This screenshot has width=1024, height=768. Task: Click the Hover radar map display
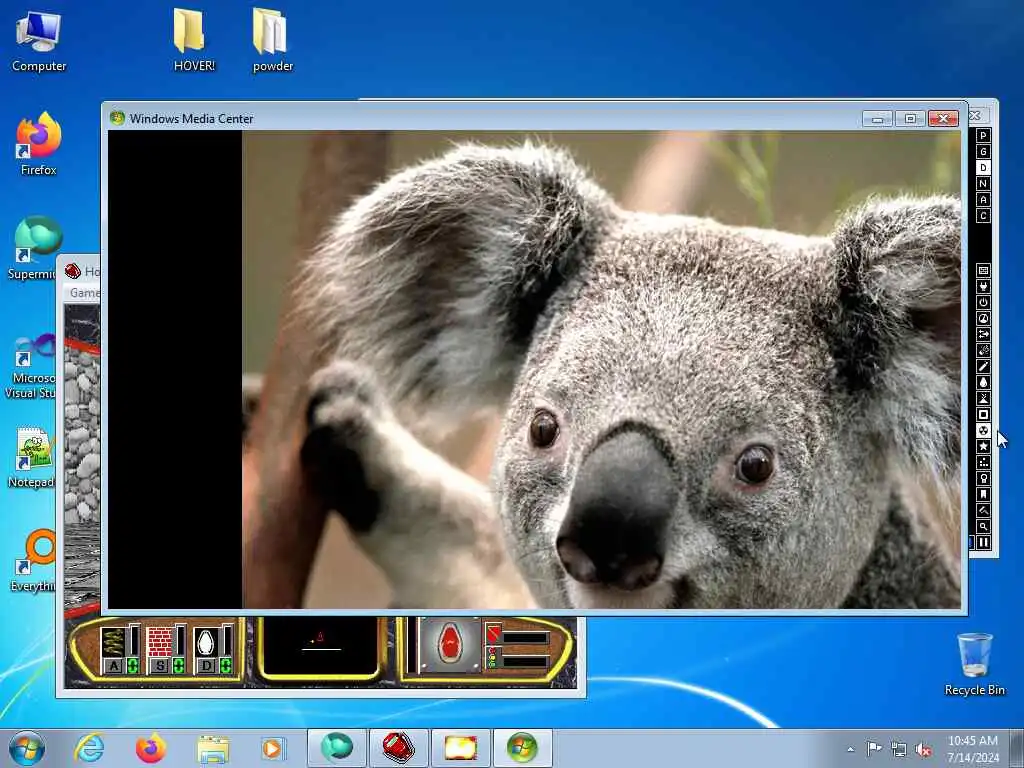[320, 646]
